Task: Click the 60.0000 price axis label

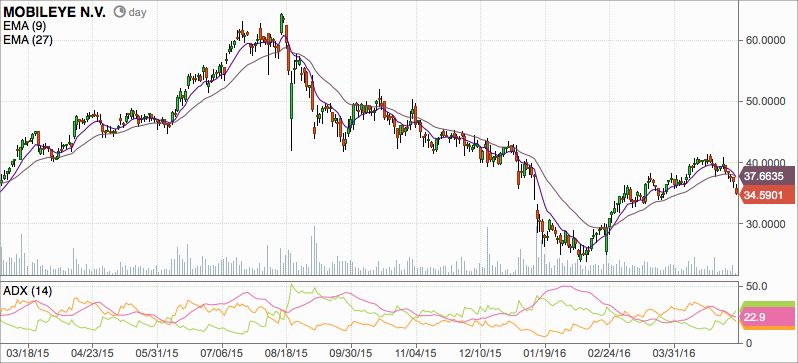Action: pos(766,41)
